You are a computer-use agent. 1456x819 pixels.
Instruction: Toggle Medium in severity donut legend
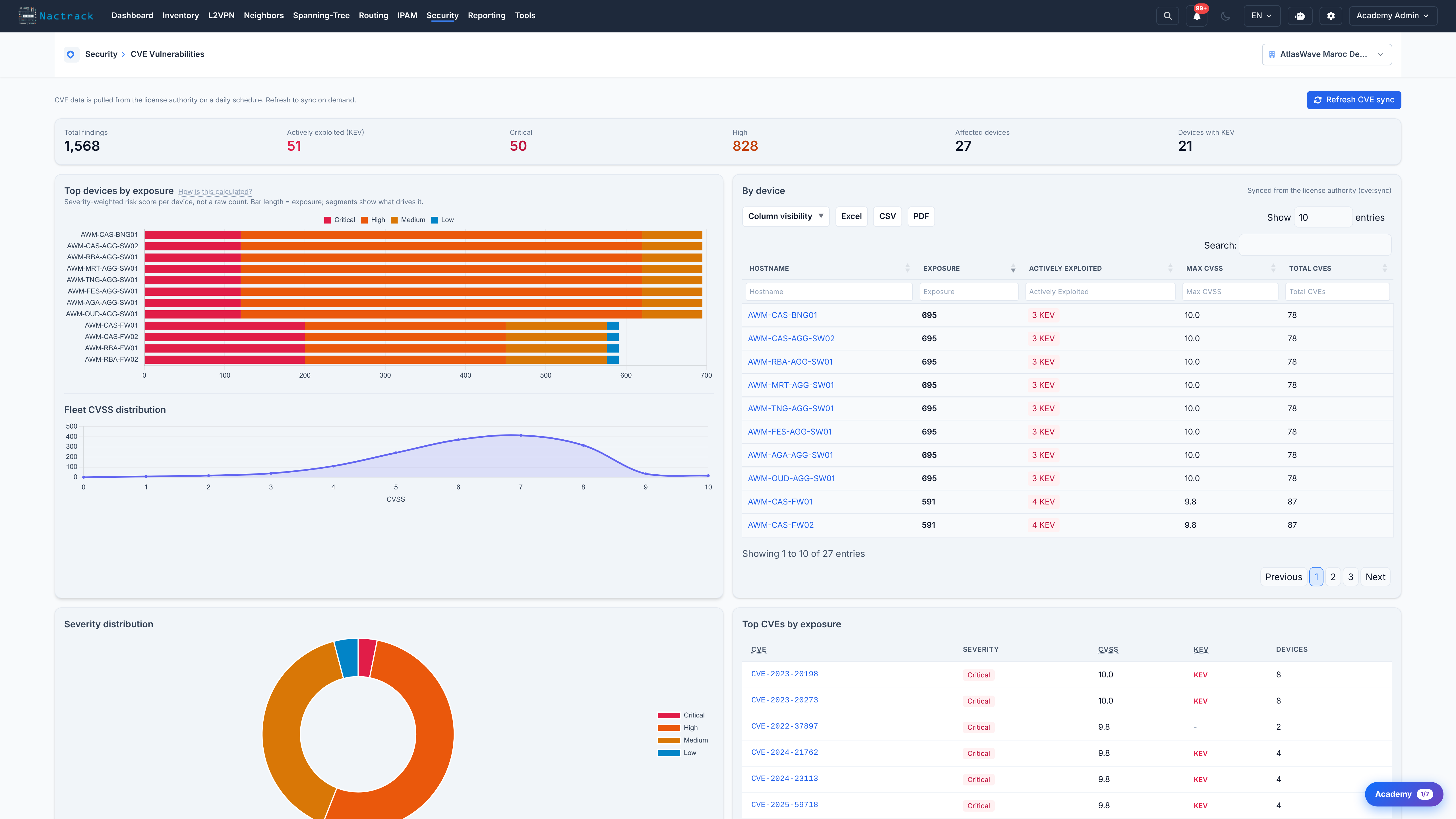[x=683, y=740]
